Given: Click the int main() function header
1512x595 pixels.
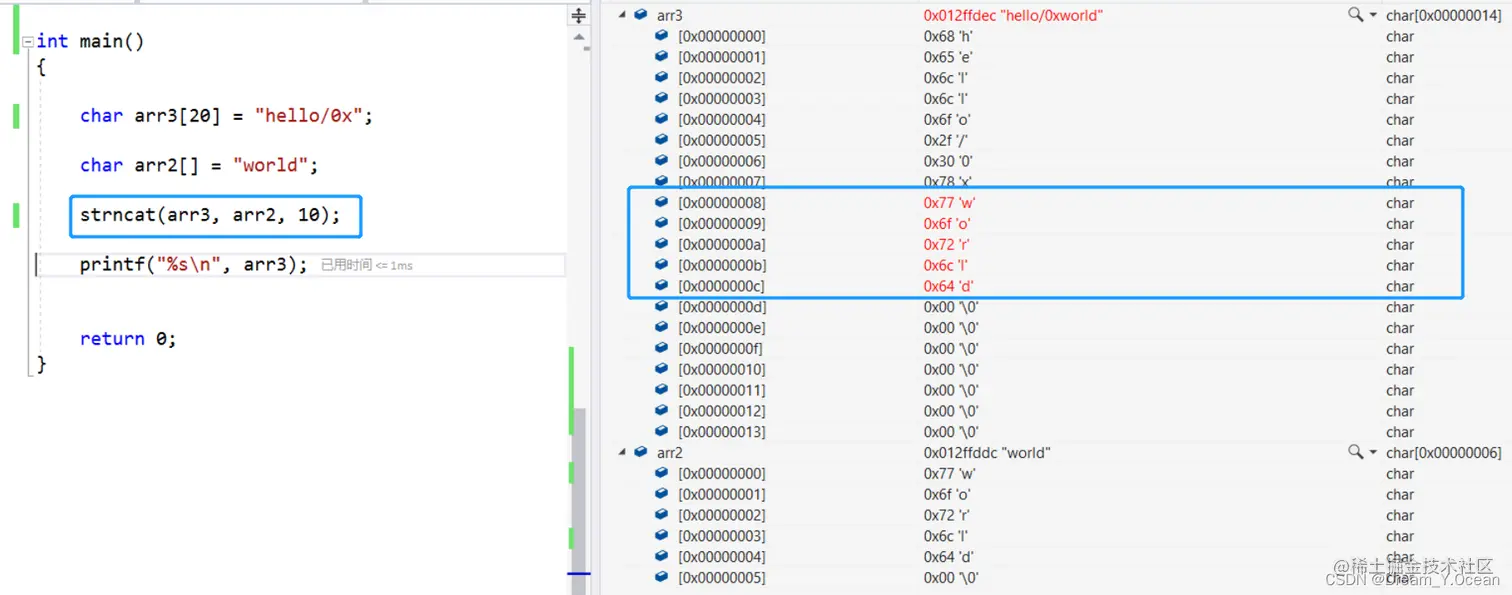Looking at the screenshot, I should pos(91,41).
